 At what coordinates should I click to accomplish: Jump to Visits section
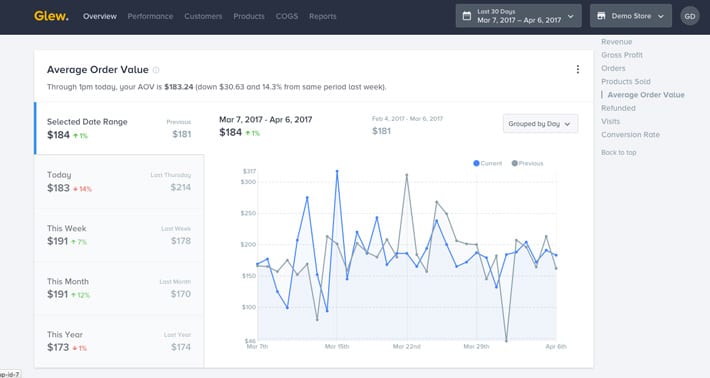coord(610,121)
